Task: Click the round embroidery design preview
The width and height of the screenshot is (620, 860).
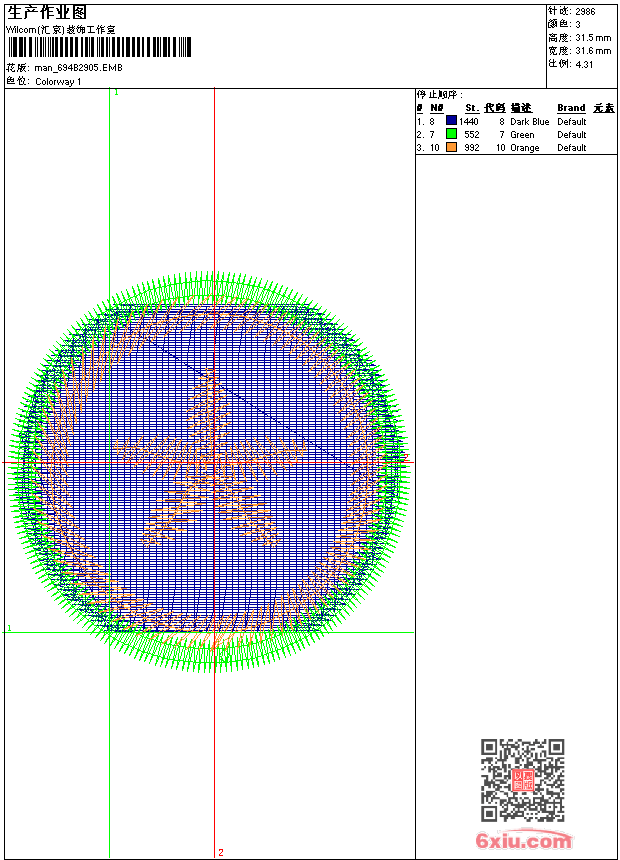Action: tap(210, 472)
